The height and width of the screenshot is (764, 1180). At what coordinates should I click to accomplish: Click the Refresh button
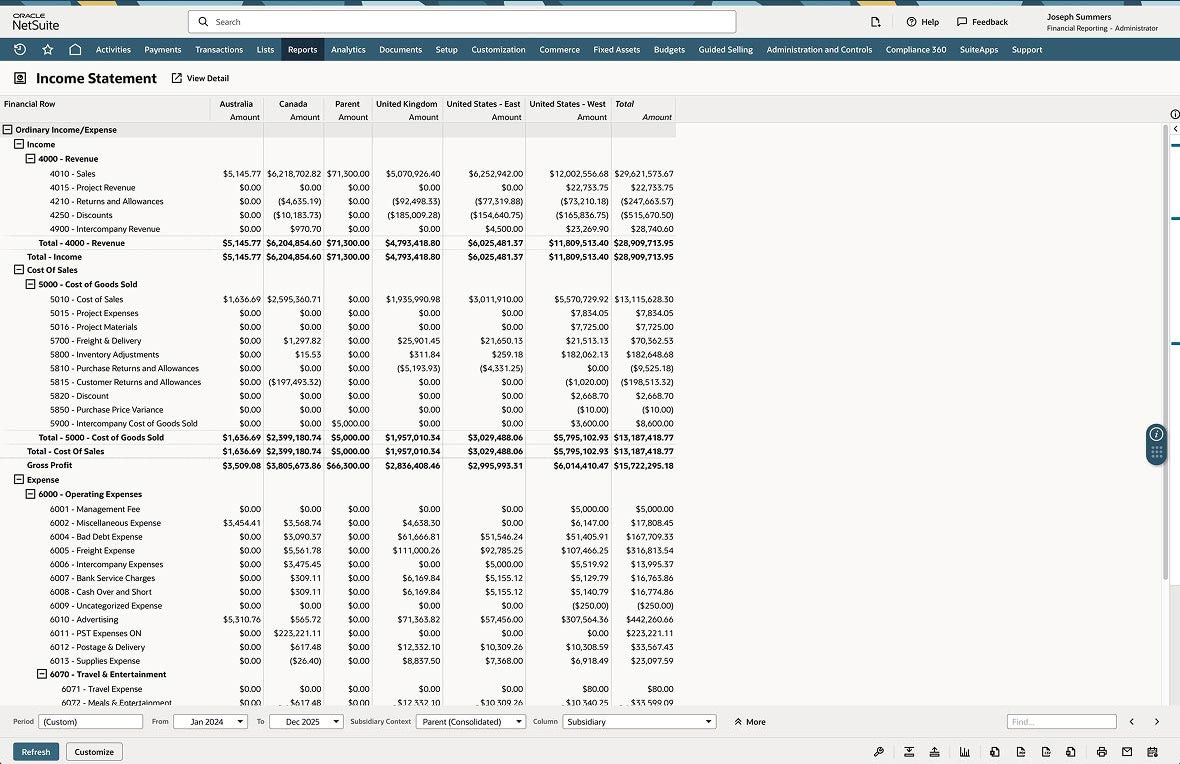point(36,752)
